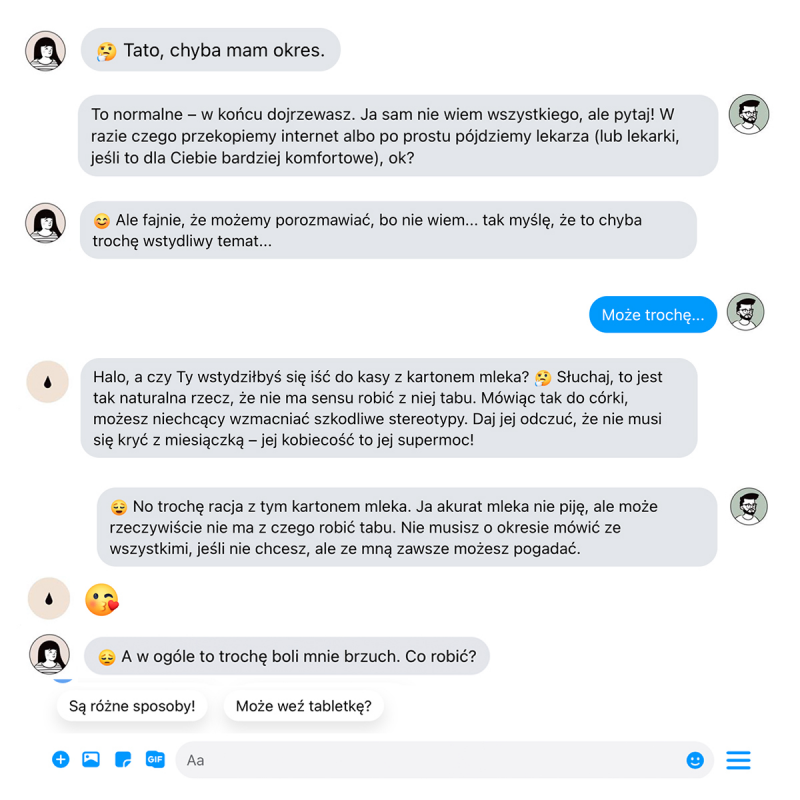800x800 pixels.
Task: Open the GIF picker icon
Action: click(155, 760)
